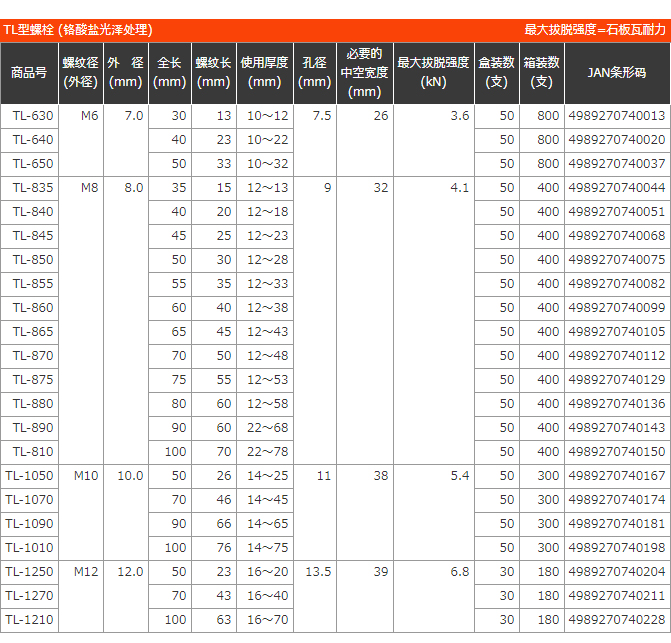Select the 13.5 hole diameter cell
Screen dimensions: 671x643
pyautogui.click(x=316, y=572)
